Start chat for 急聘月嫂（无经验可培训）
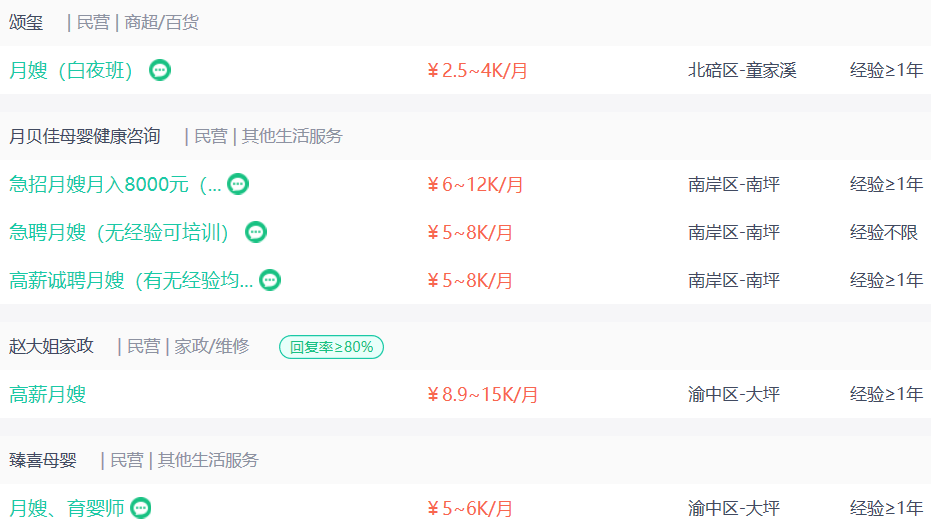The width and height of the screenshot is (931, 526). 256,232
